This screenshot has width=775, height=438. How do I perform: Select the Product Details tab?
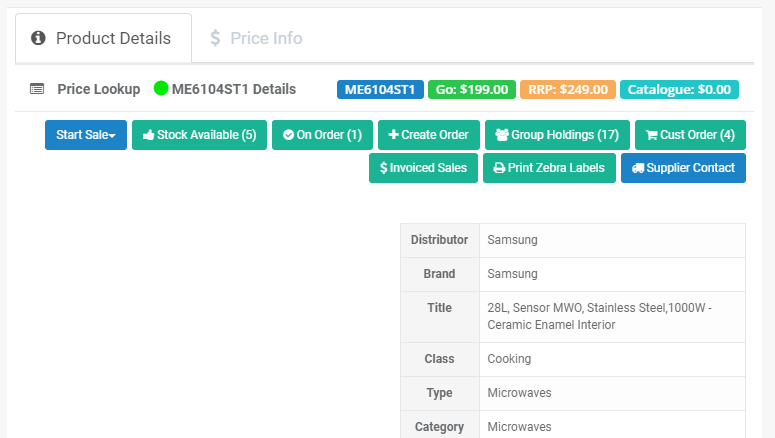(x=102, y=38)
